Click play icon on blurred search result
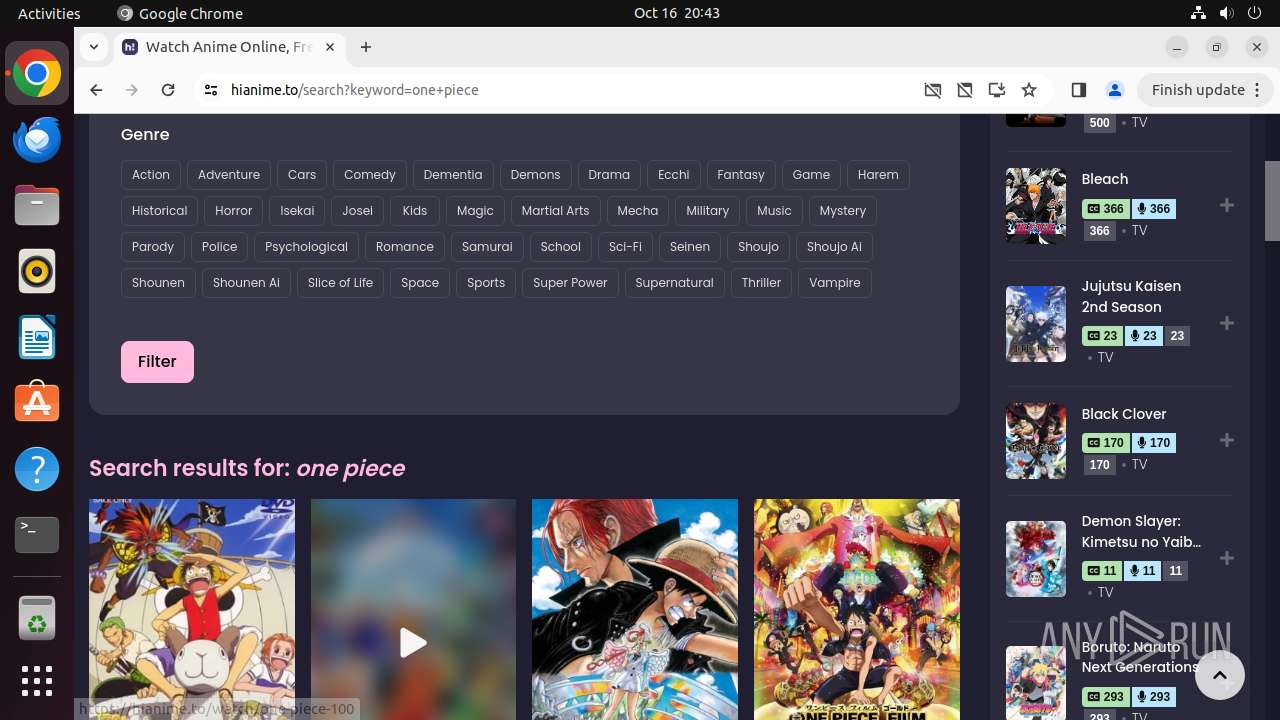This screenshot has height=720, width=1280. [x=413, y=642]
